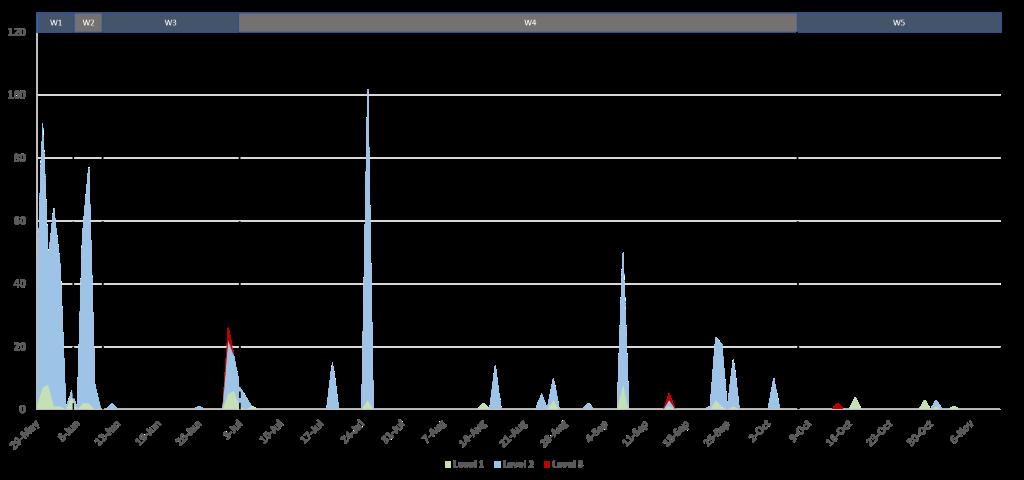This screenshot has height=480, width=1024.
Task: Click the '80' y-axis label
Action: pos(20,158)
